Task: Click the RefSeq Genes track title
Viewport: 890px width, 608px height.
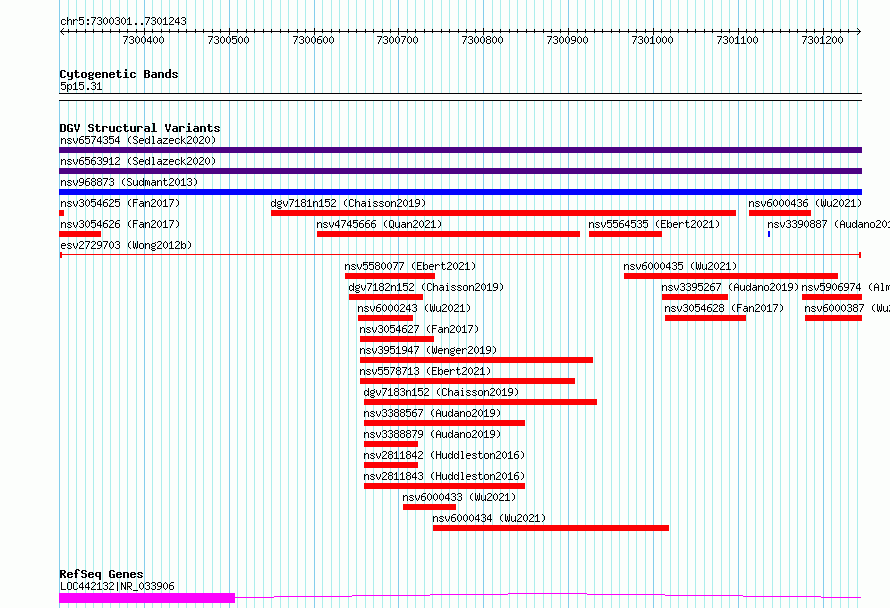Action: [101, 574]
